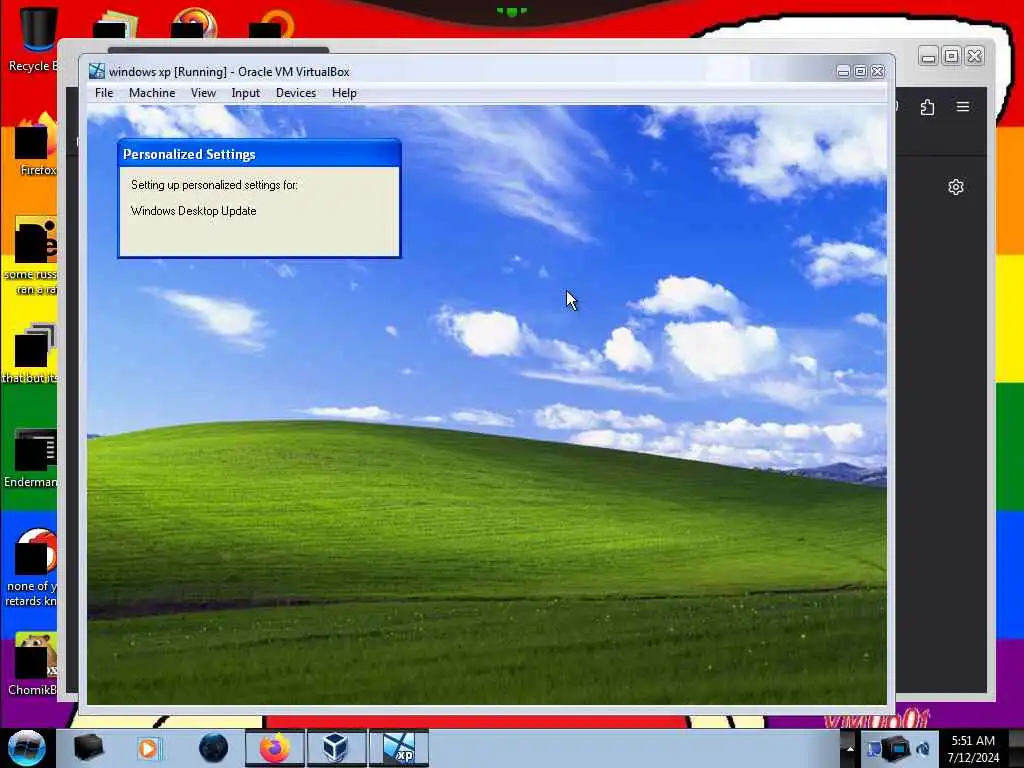Click 'Windows Desktop Update' text
Image resolution: width=1024 pixels, height=768 pixels.
tap(193, 211)
